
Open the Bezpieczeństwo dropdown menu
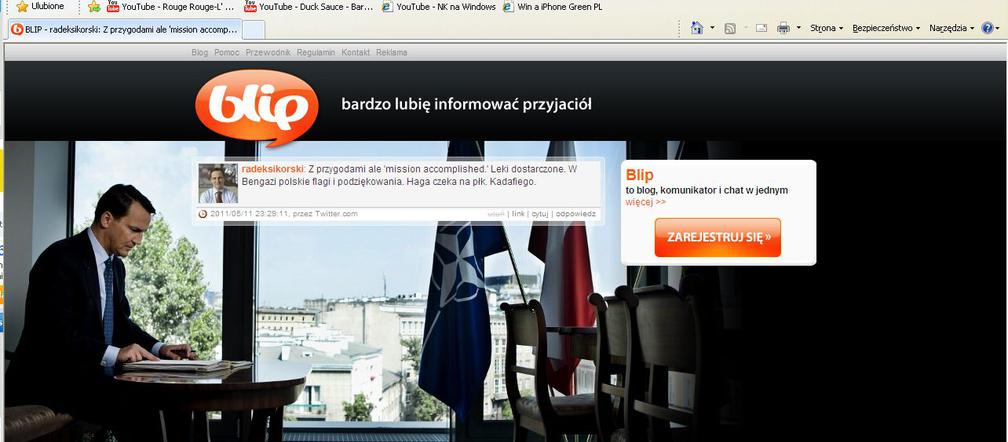coord(886,28)
